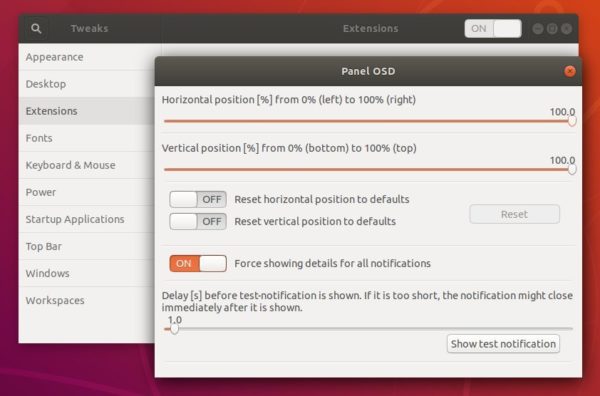Click the Horizontal position slider handle
Image resolution: width=600 pixels, height=396 pixels.
572,121
